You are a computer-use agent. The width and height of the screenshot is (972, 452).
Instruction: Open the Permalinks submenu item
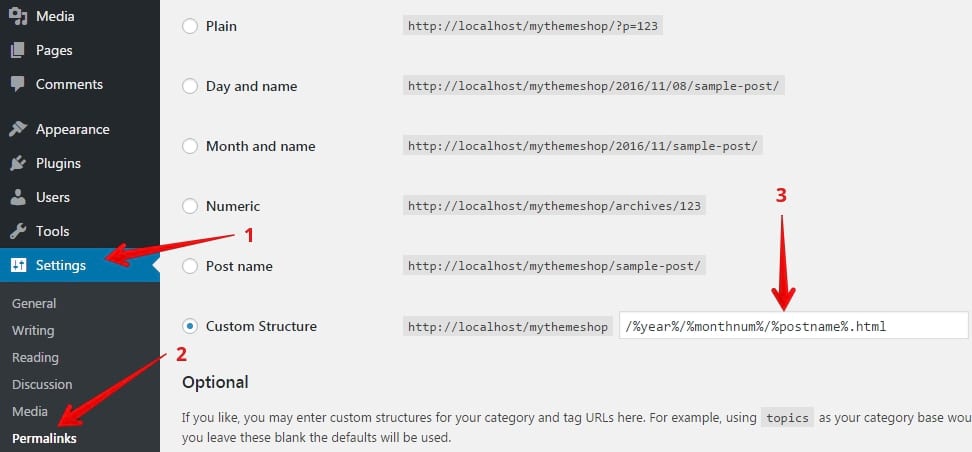coord(44,438)
